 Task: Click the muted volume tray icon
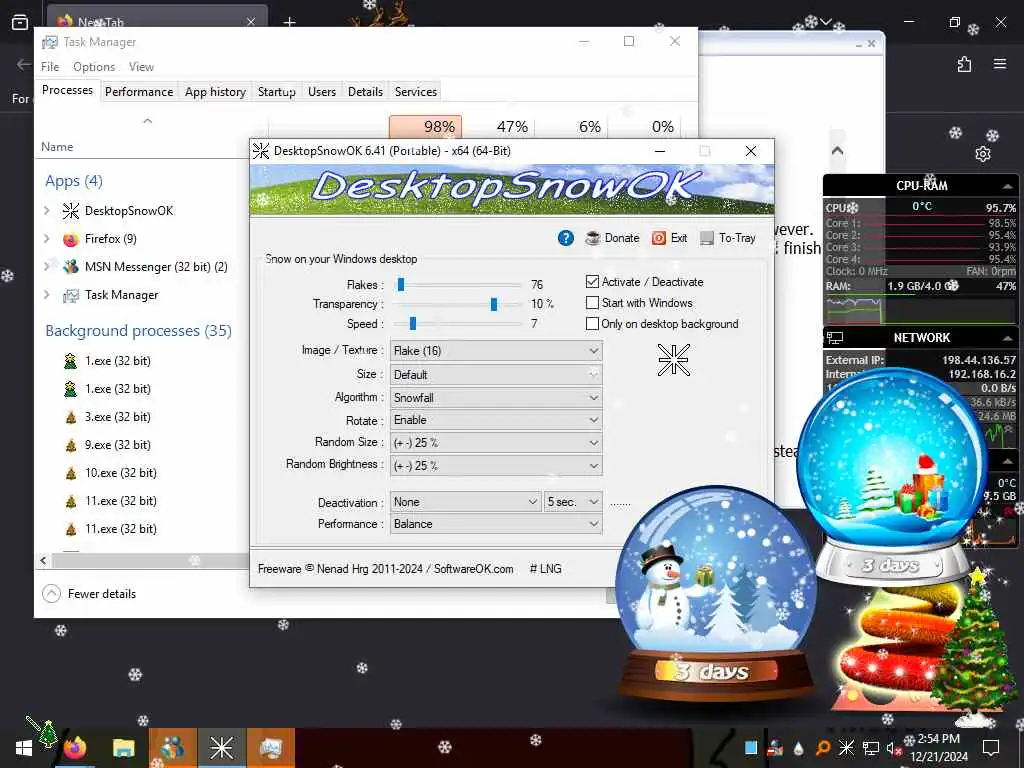893,748
